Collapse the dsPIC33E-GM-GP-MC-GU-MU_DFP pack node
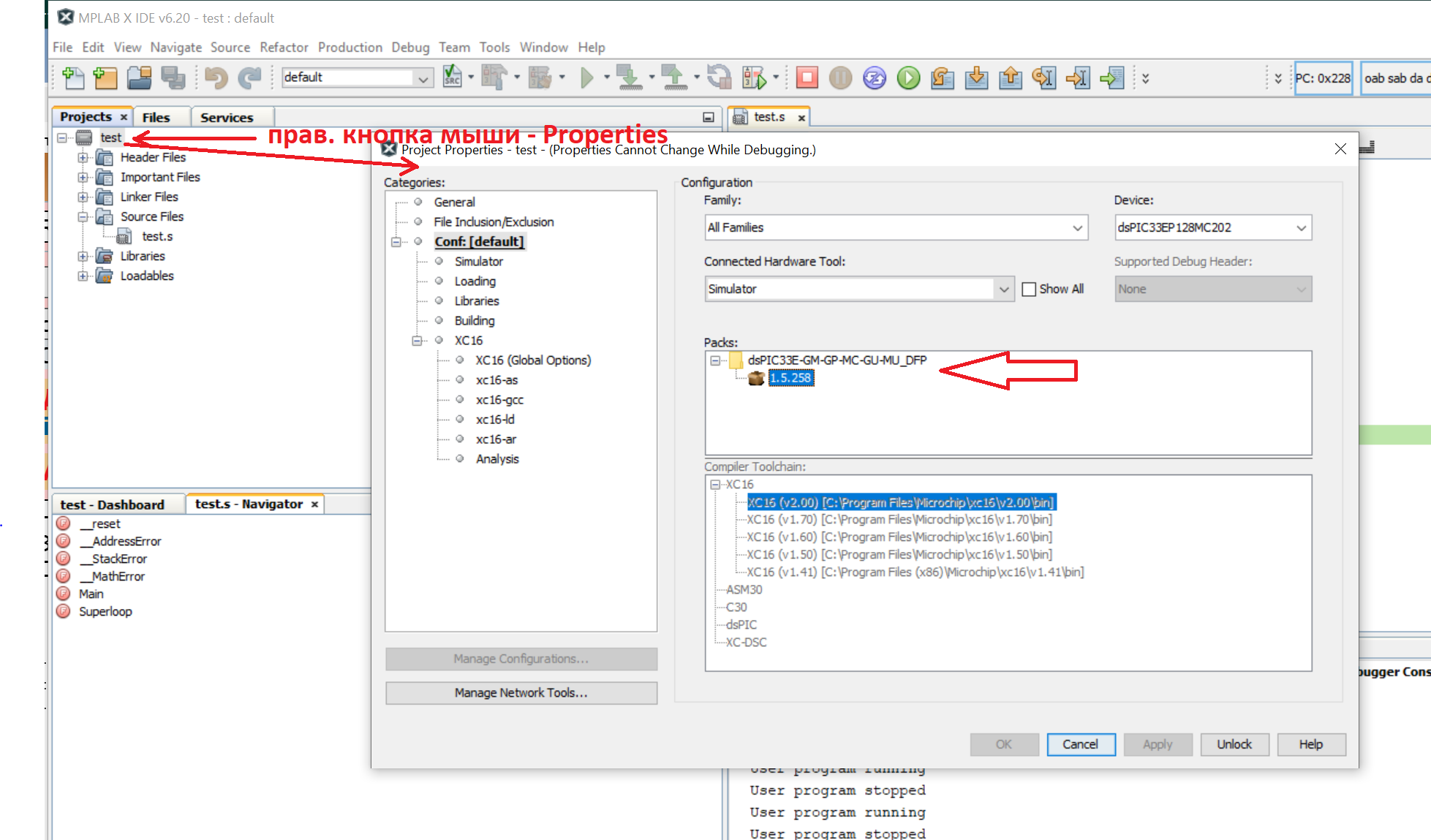 [715, 360]
